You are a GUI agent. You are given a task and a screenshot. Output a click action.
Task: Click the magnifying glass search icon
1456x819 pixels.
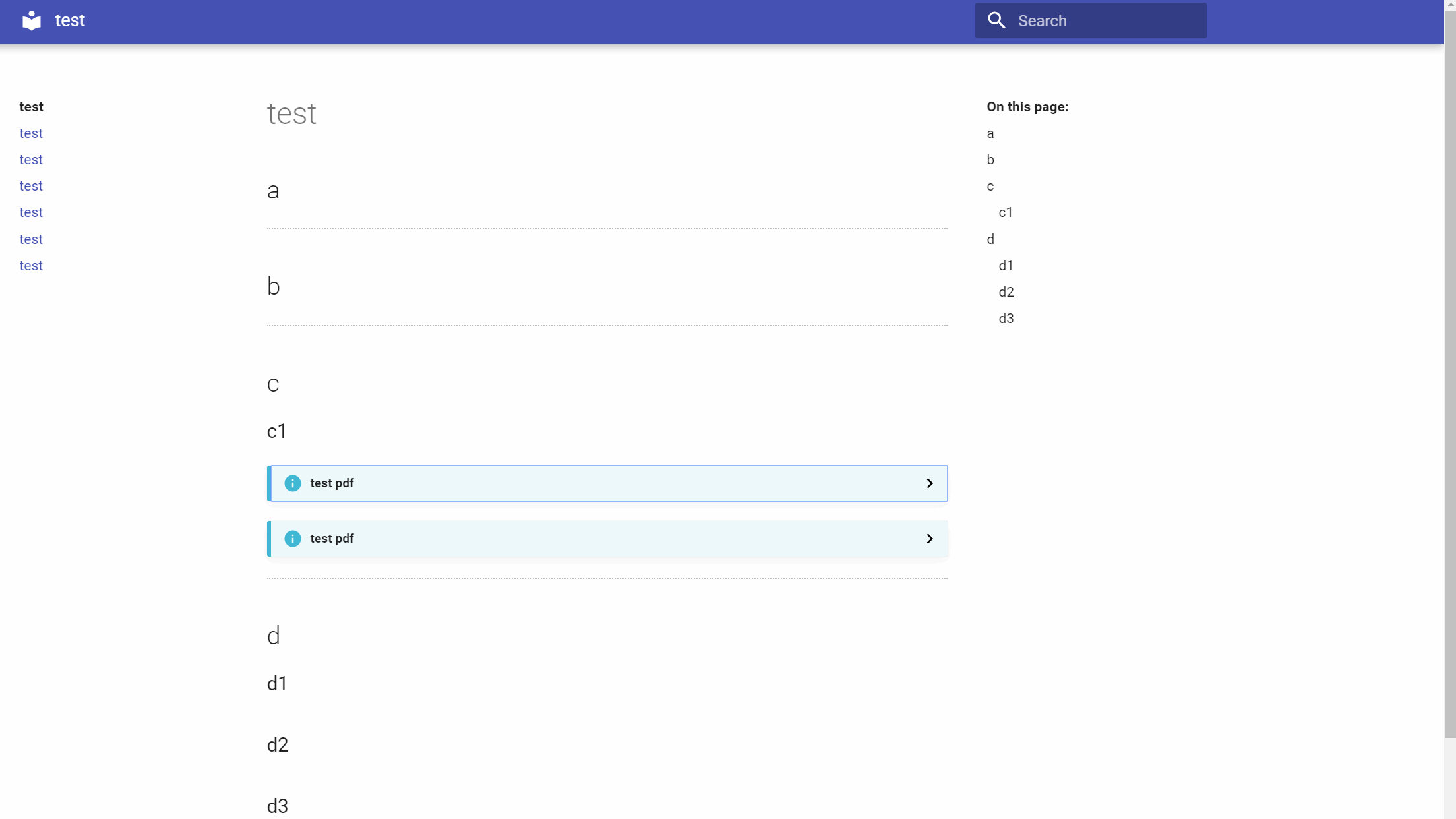[x=996, y=20]
